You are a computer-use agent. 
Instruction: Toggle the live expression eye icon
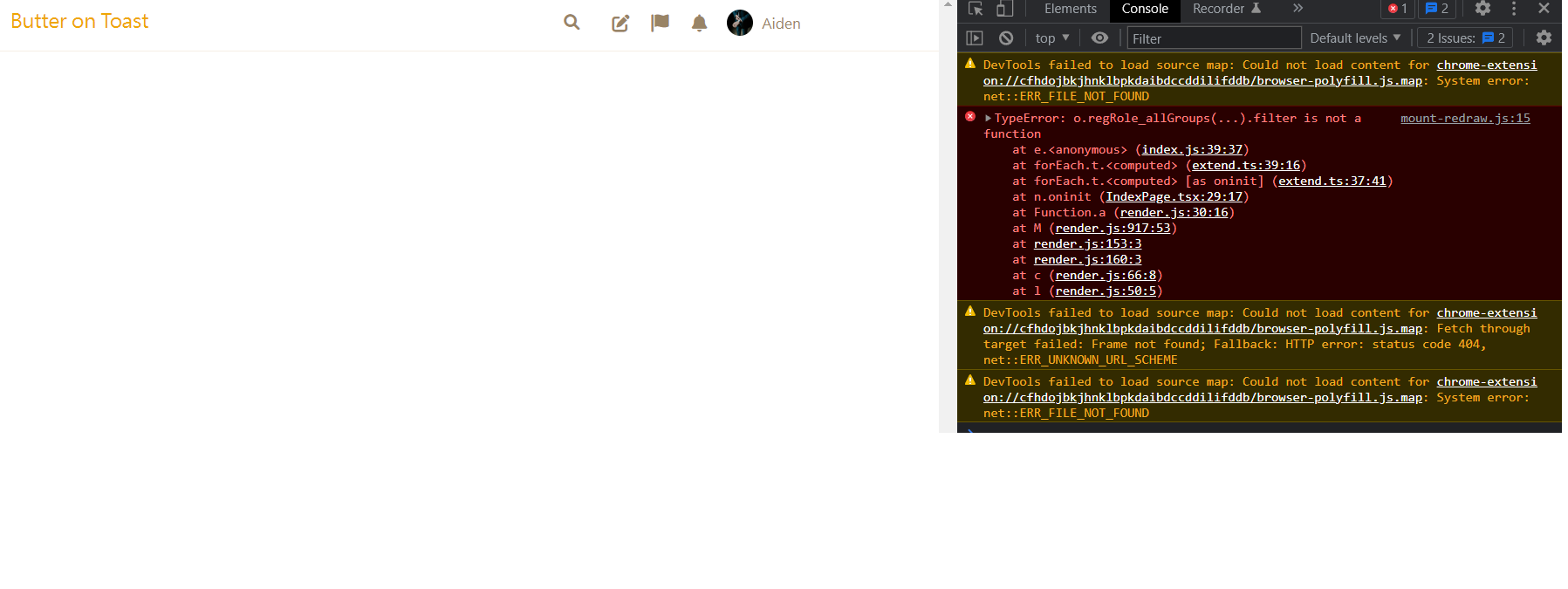(x=1099, y=38)
